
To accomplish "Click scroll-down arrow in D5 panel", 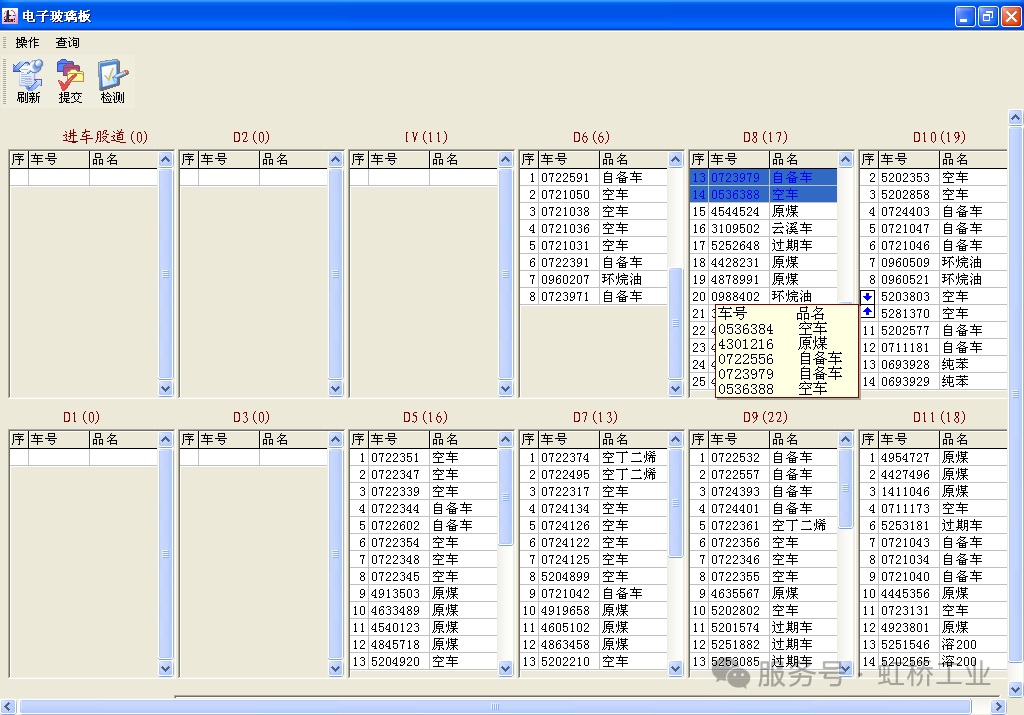I will 506,669.
